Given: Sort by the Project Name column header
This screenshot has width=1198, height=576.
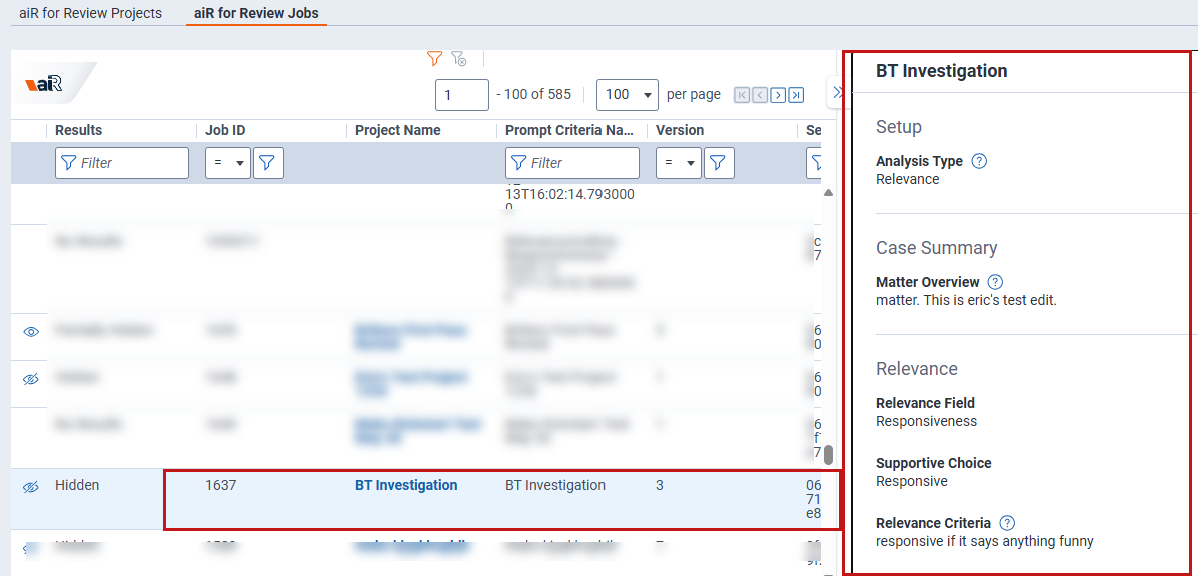Looking at the screenshot, I should click(397, 131).
